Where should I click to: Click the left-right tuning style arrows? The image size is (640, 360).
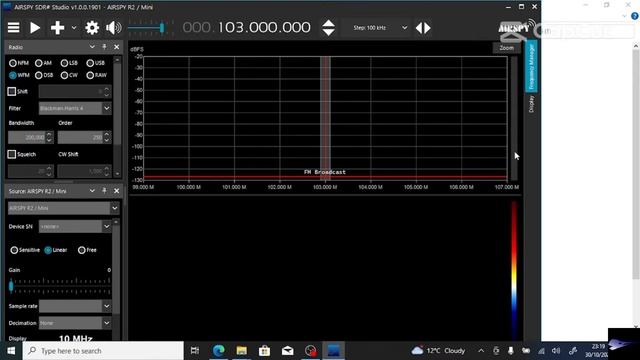tap(423, 28)
